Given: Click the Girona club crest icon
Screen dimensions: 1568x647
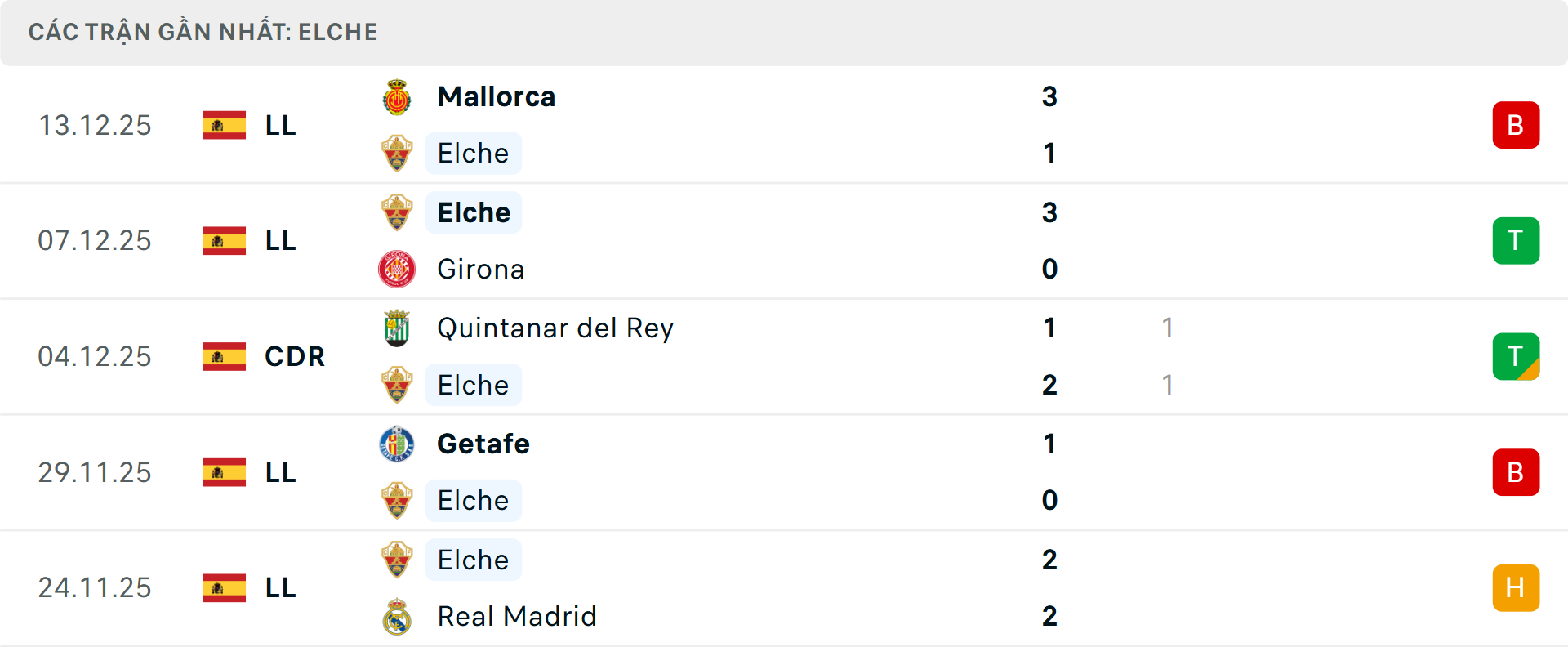Looking at the screenshot, I should click(397, 269).
